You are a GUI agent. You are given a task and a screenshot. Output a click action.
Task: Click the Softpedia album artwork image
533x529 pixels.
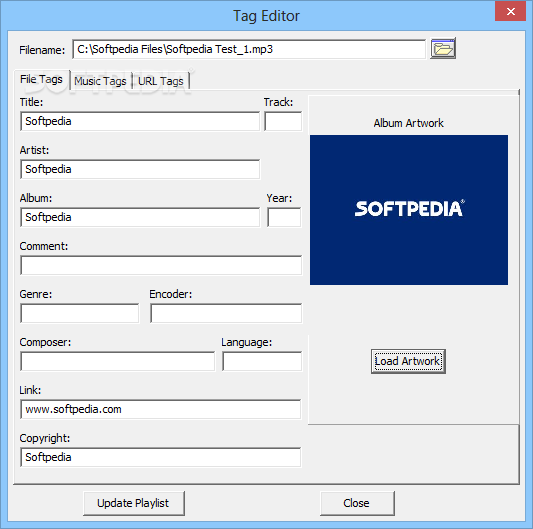click(x=409, y=210)
